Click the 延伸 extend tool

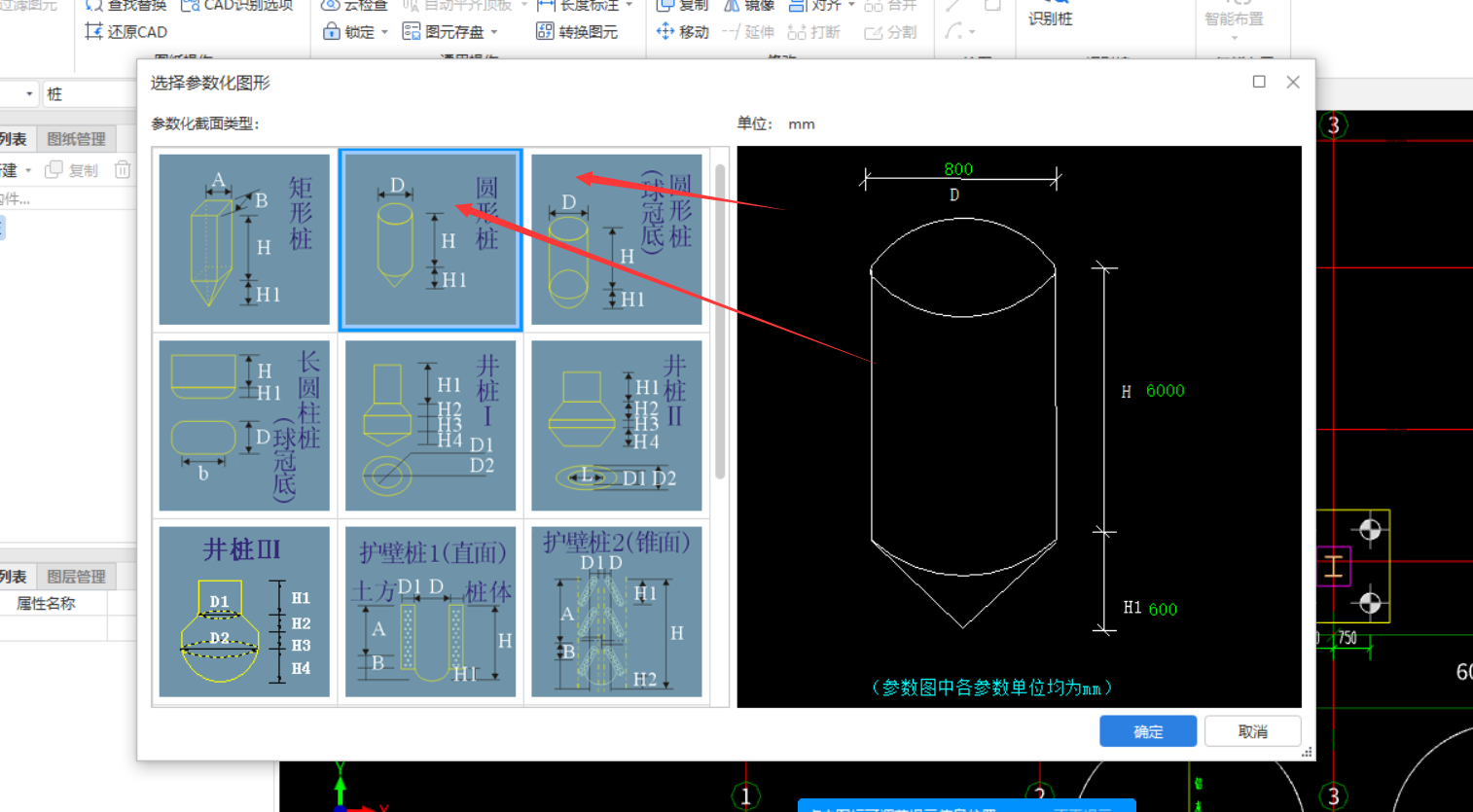pyautogui.click(x=748, y=31)
